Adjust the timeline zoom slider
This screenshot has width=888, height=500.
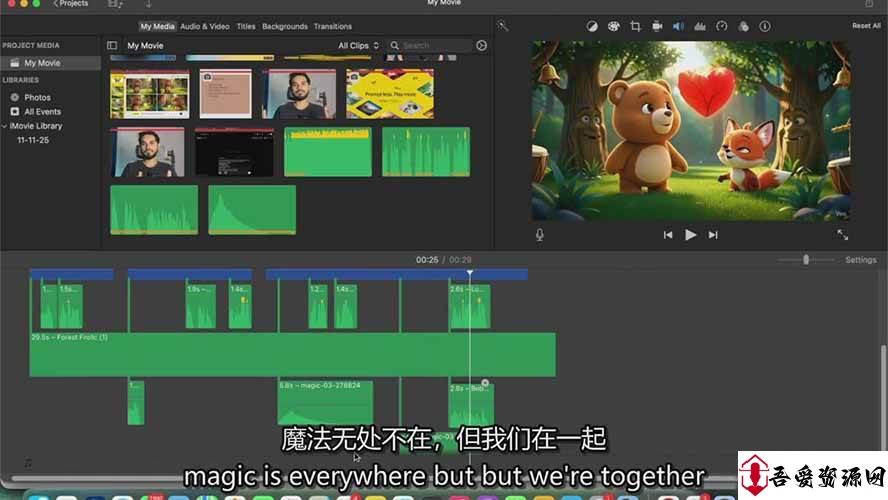(806, 260)
